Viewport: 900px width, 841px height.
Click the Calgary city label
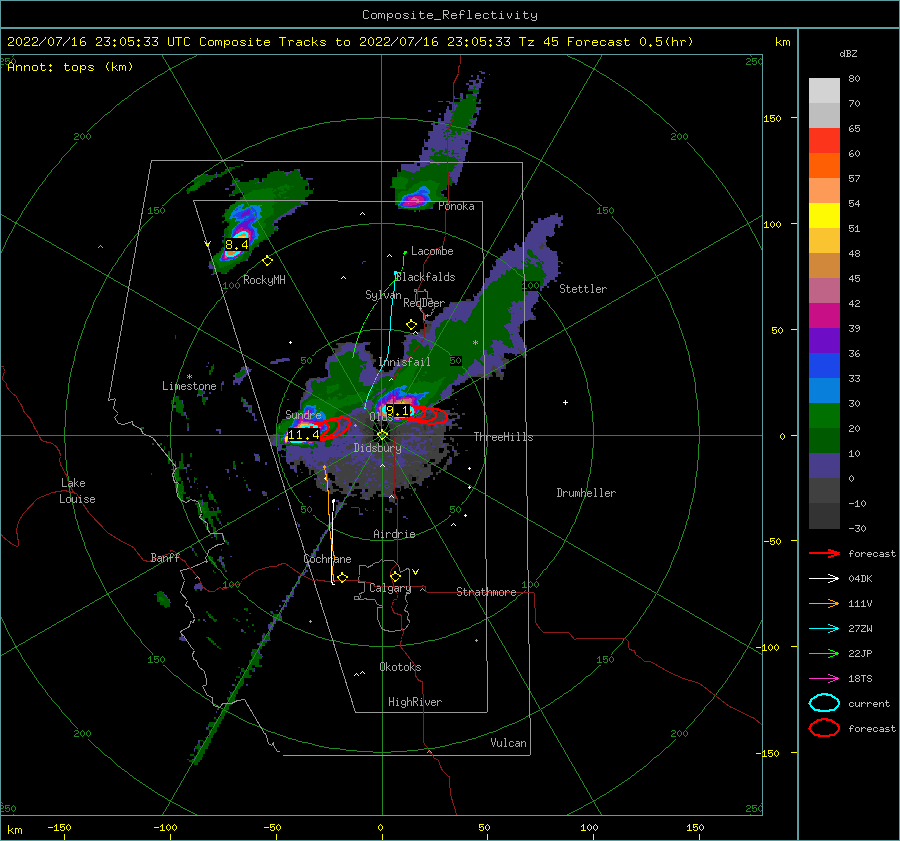pos(390,588)
